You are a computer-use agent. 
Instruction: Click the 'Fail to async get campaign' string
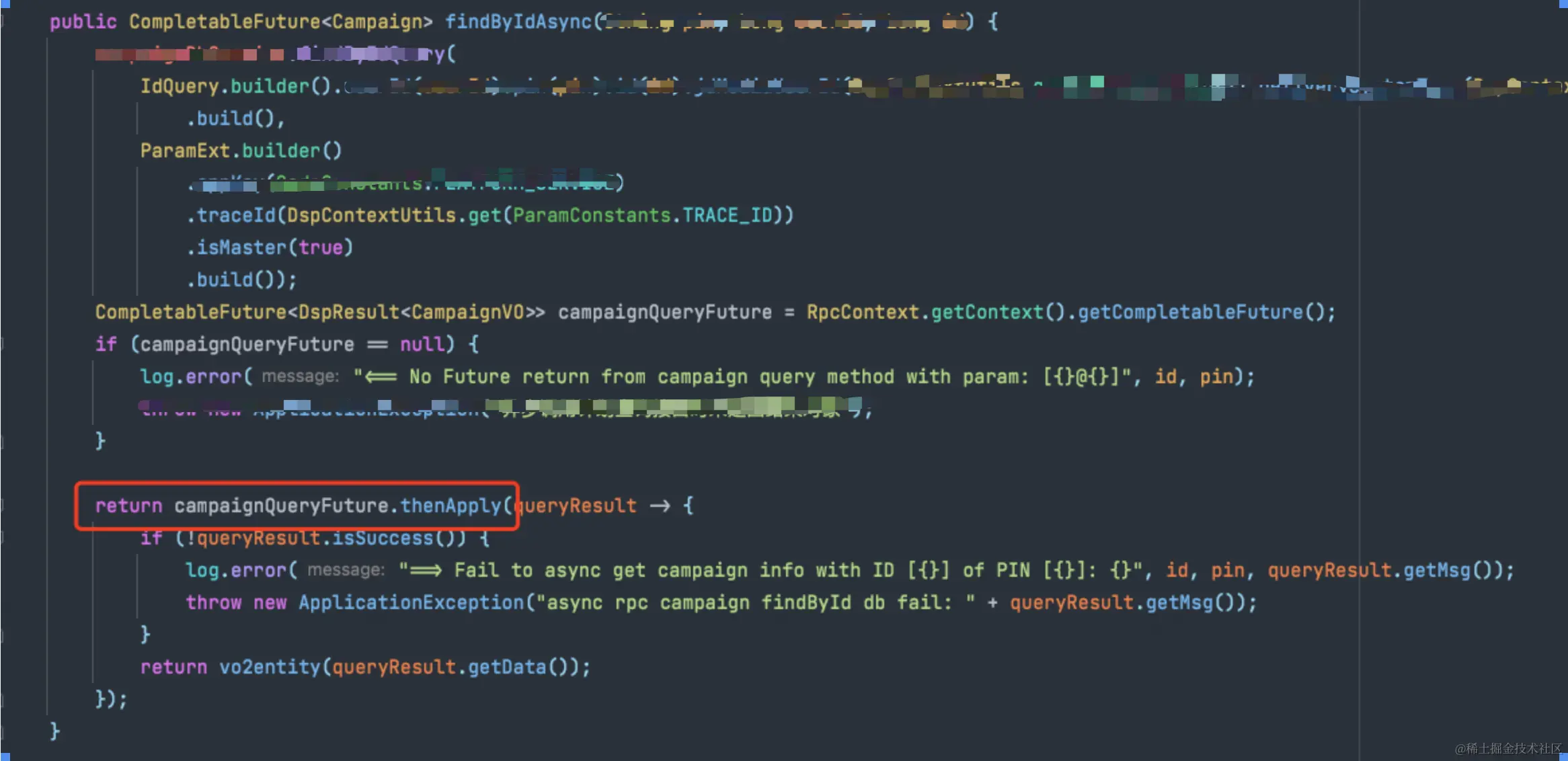coord(771,570)
